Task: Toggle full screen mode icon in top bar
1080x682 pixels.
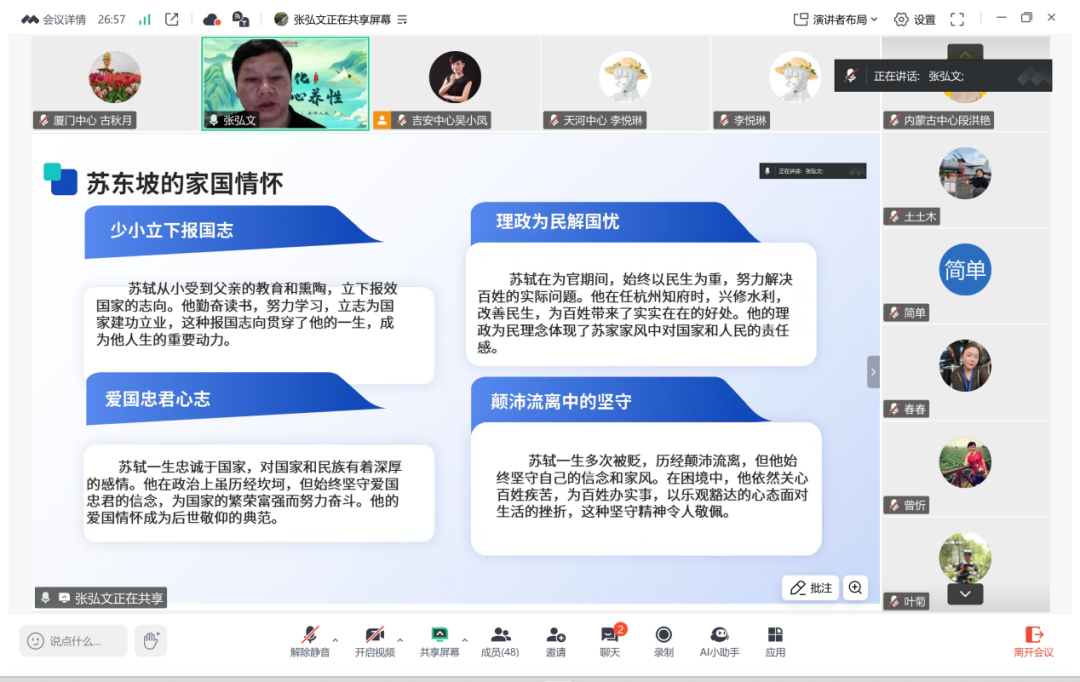Action: (x=957, y=19)
